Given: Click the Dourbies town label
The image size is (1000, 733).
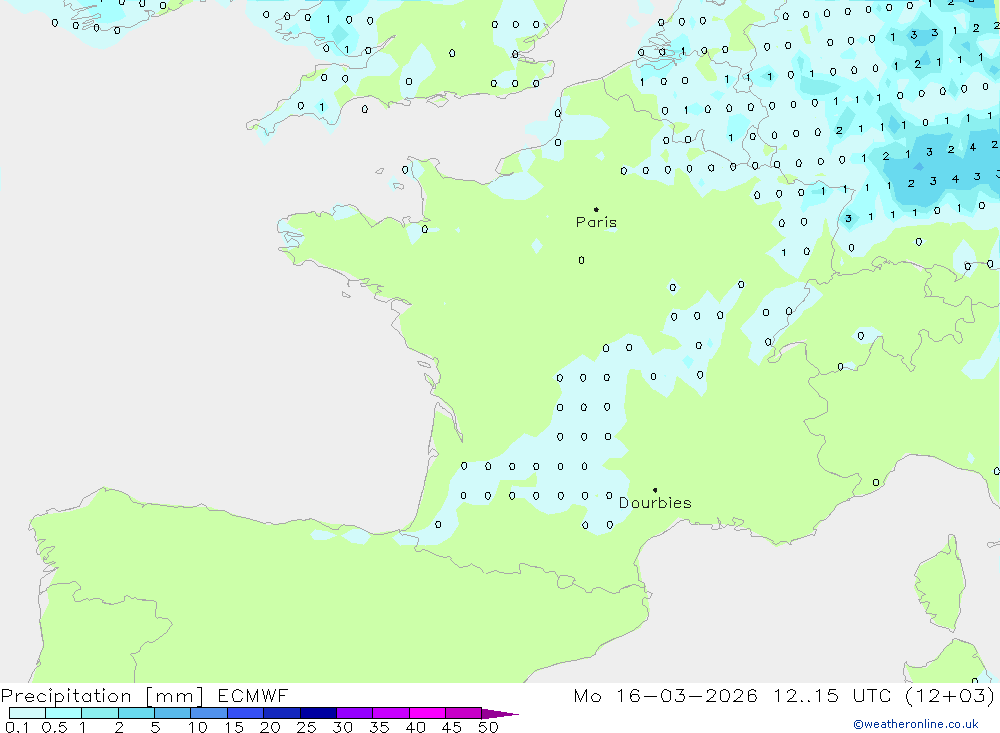Looking at the screenshot, I should [655, 503].
